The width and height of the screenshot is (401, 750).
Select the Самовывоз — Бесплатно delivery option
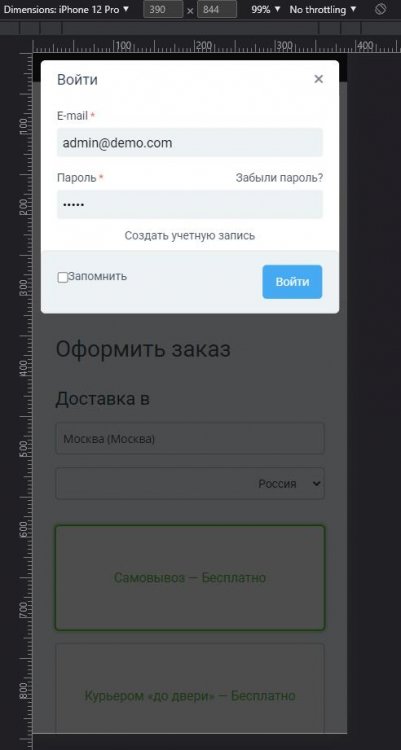pyautogui.click(x=190, y=578)
